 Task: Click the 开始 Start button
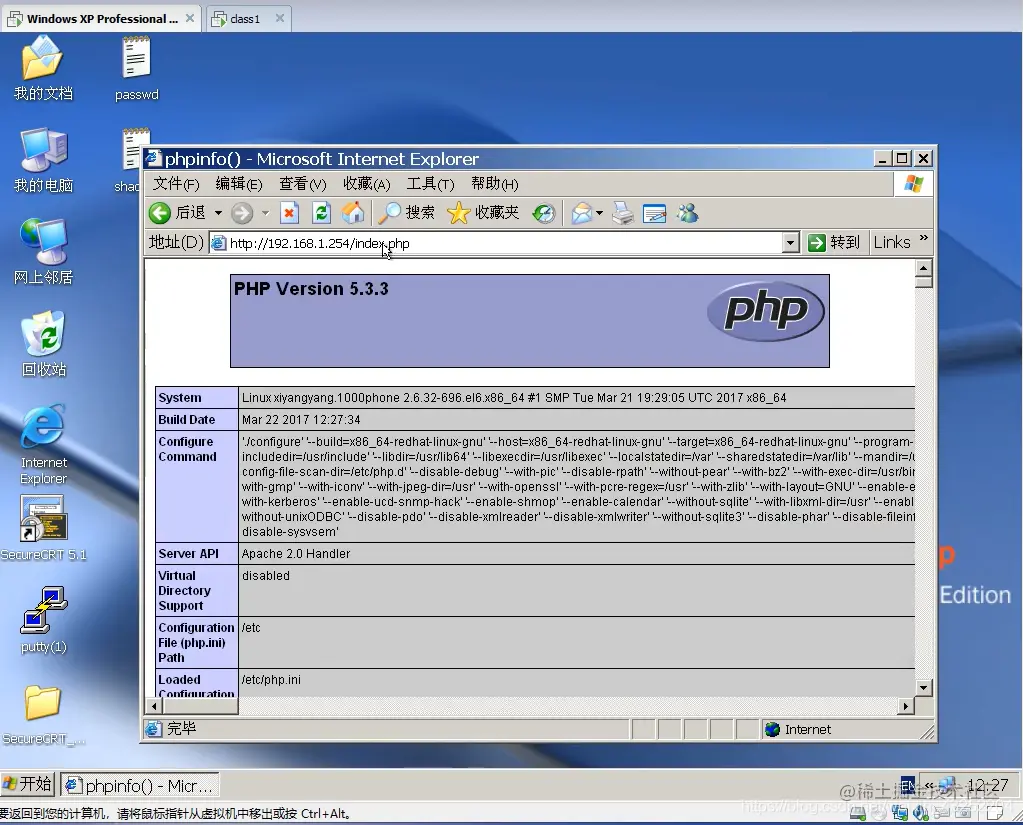tap(27, 784)
